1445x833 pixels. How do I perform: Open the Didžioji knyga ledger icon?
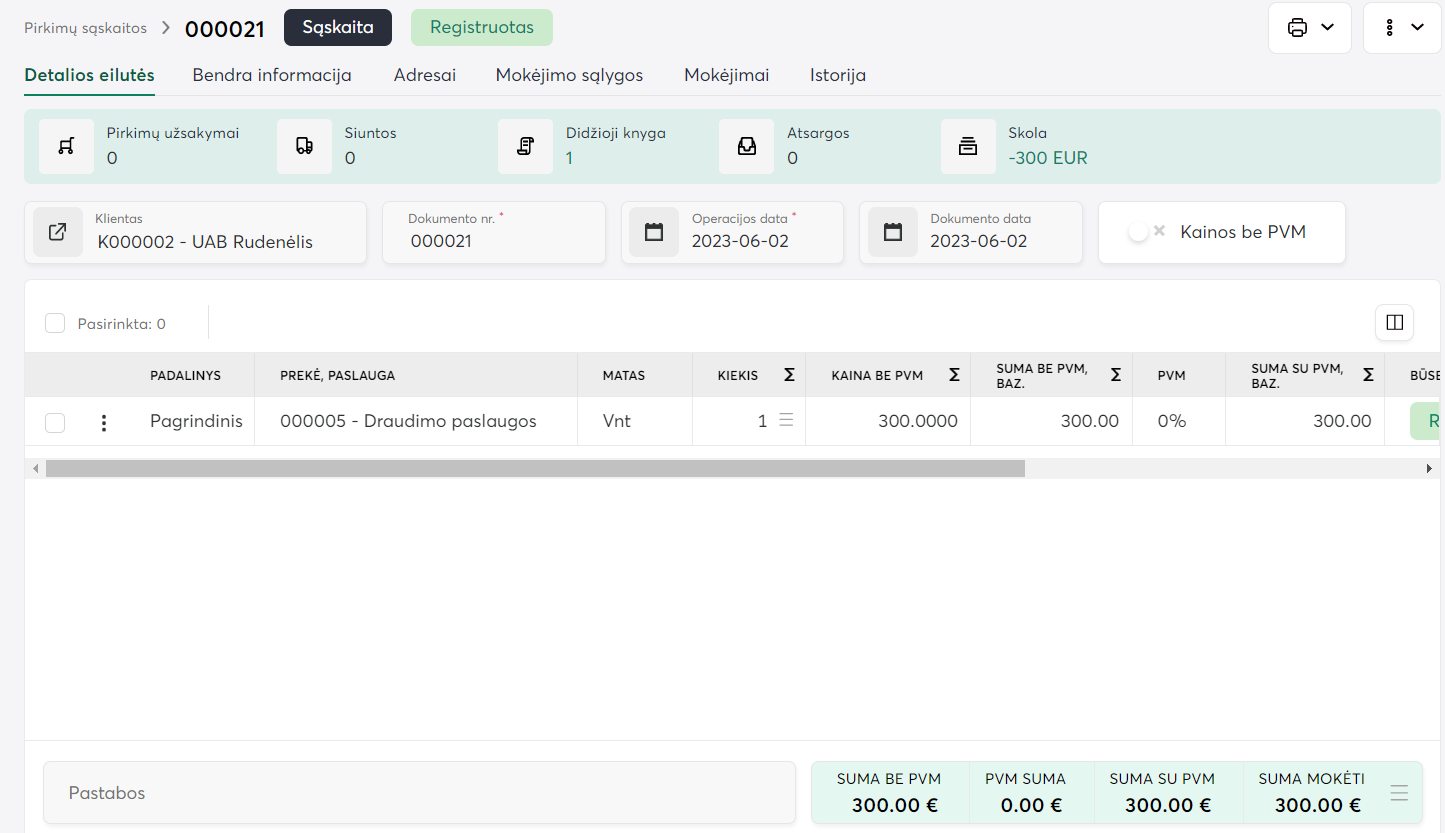tap(525, 146)
